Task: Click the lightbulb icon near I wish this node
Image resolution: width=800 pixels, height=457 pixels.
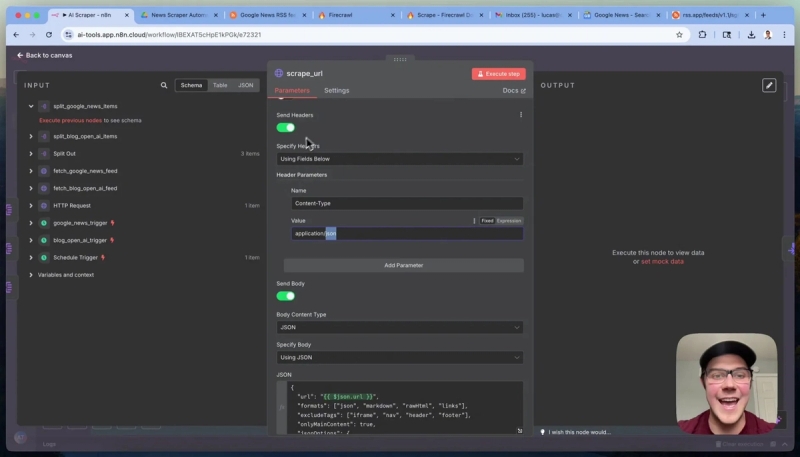Action: pos(542,432)
